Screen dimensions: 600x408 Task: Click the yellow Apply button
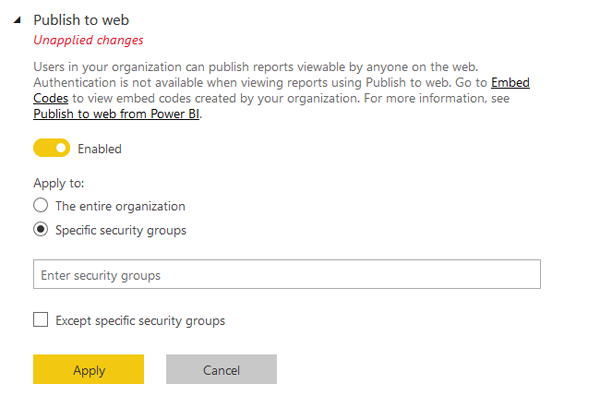[x=88, y=369]
